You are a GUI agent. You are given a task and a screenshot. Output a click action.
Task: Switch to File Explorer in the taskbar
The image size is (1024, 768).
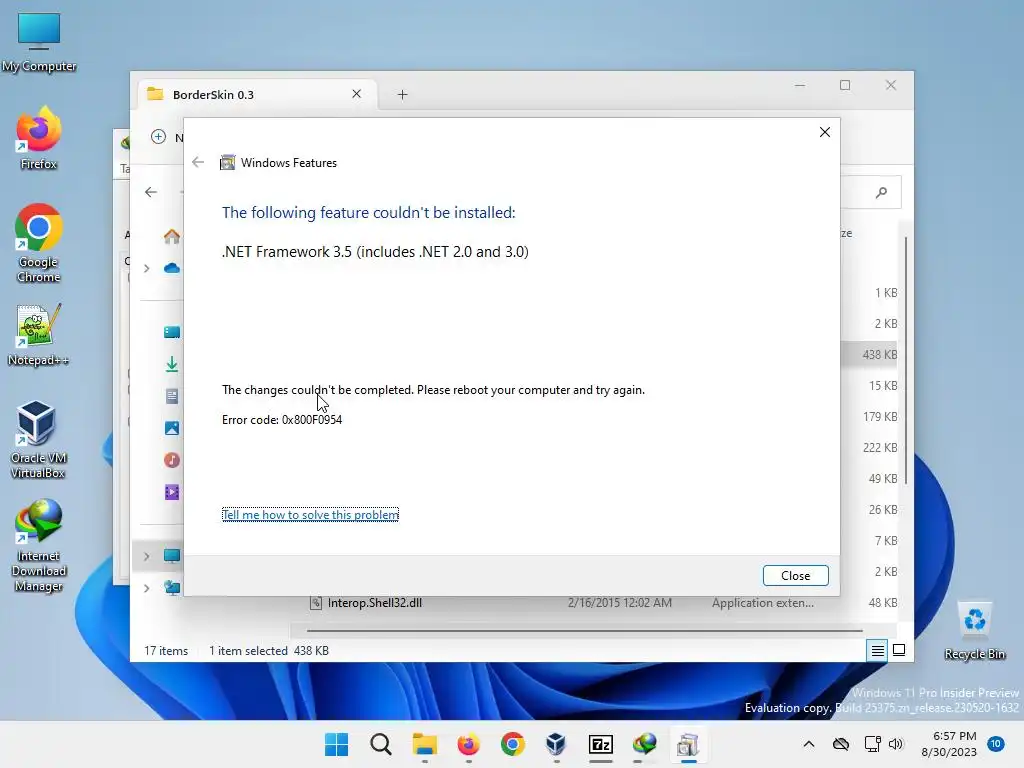(x=424, y=744)
